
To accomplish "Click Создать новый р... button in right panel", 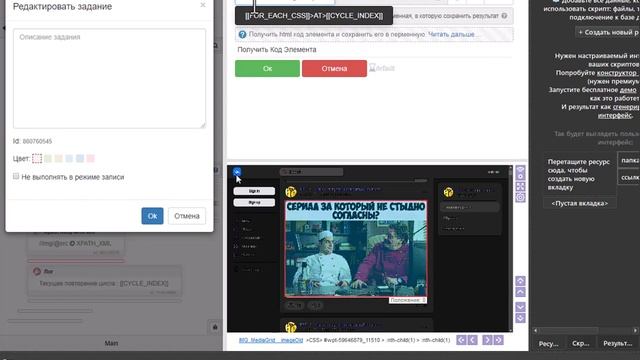I will (608, 32).
